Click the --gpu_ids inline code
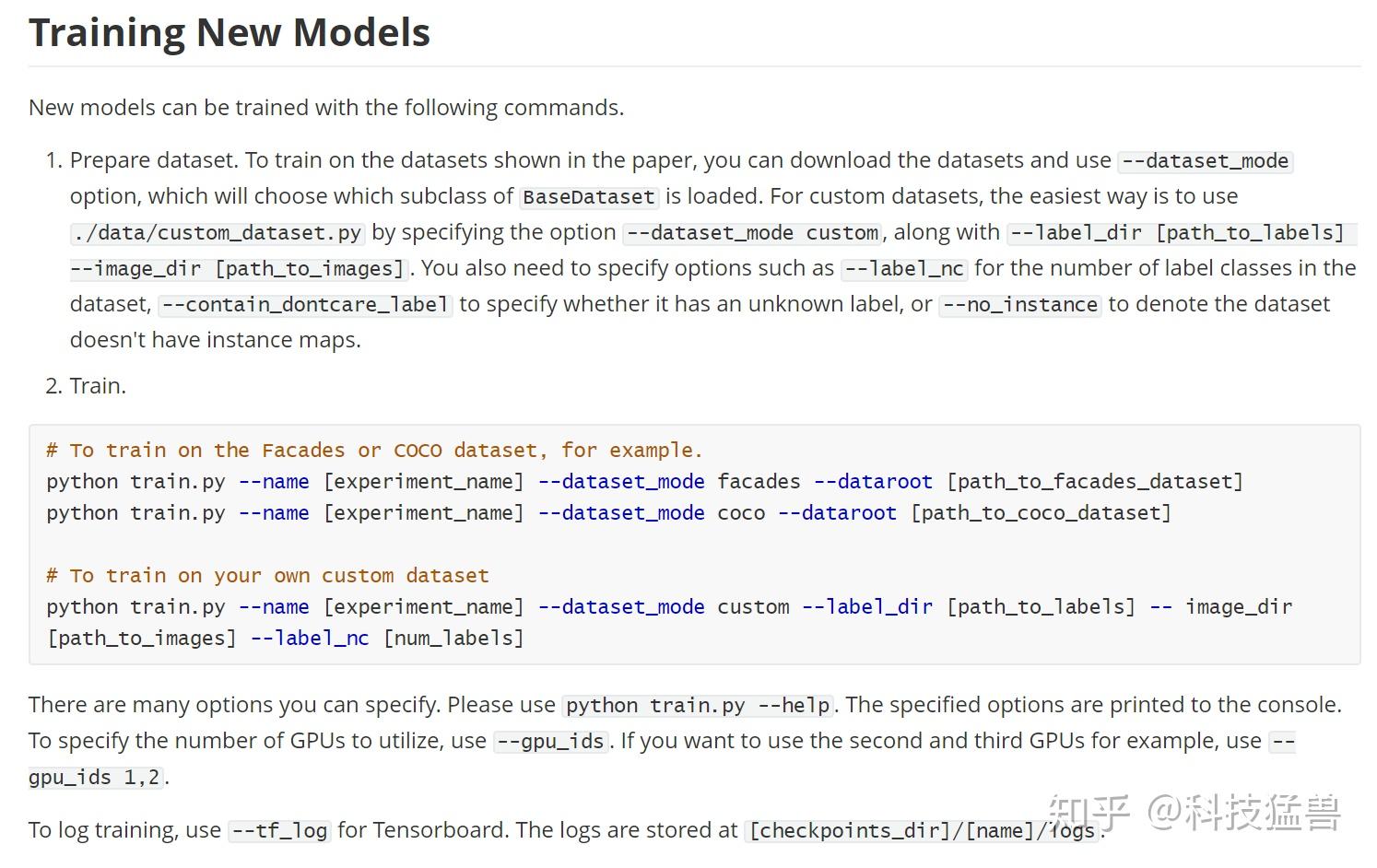The width and height of the screenshot is (1377, 868). tap(551, 742)
